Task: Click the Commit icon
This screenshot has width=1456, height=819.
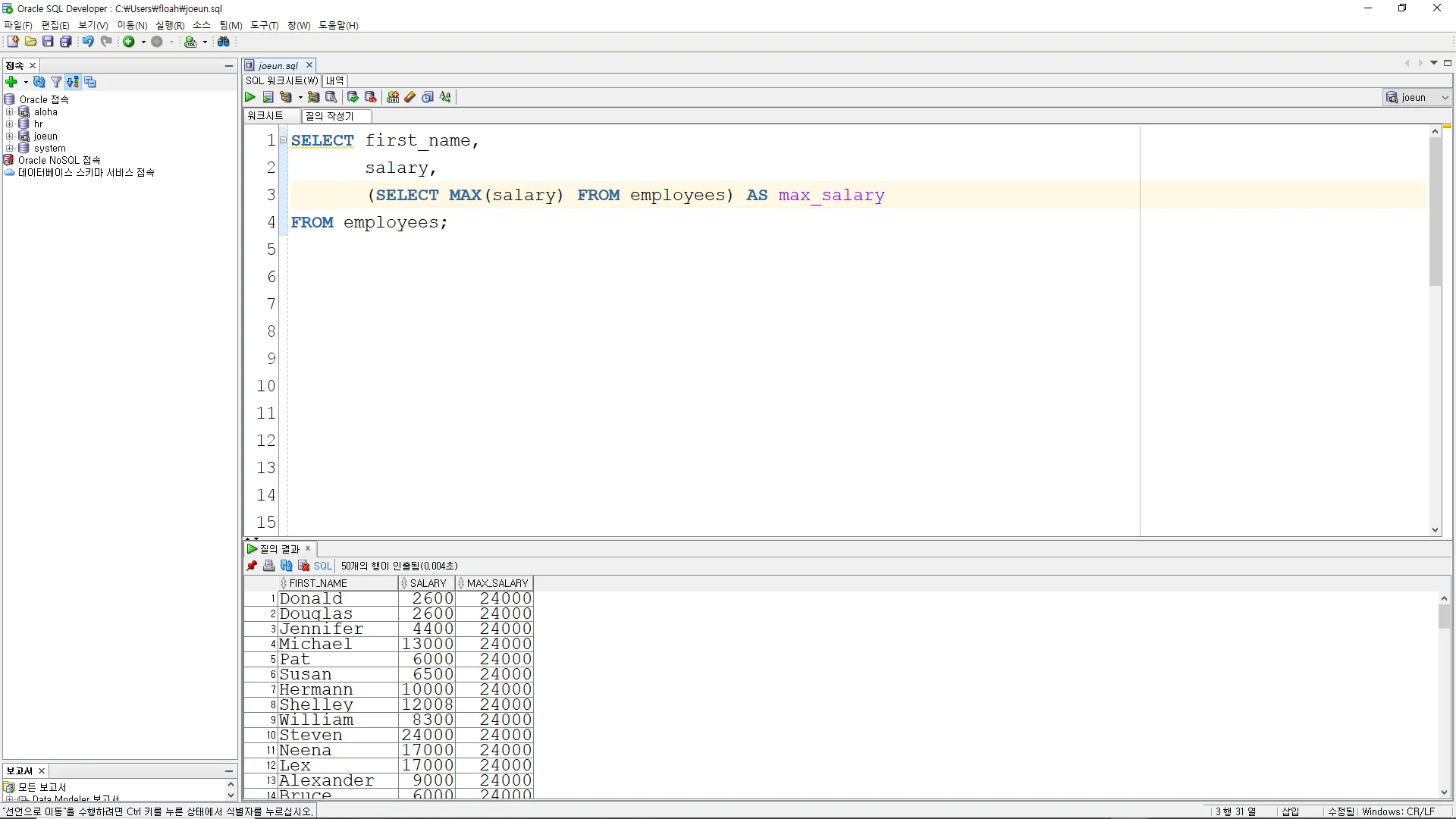Action: pos(353,97)
